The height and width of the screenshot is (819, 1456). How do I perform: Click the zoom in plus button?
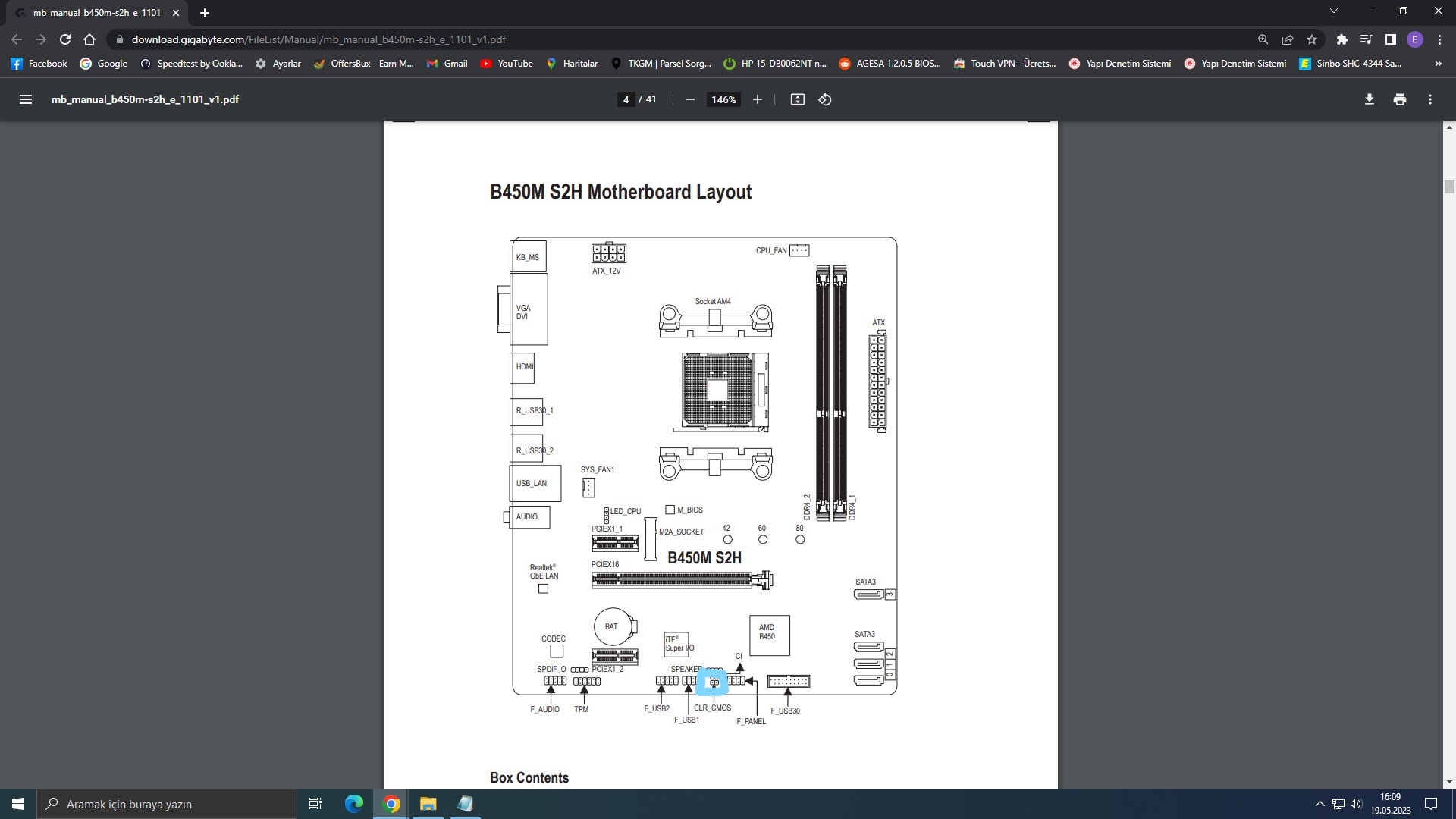coord(757,99)
